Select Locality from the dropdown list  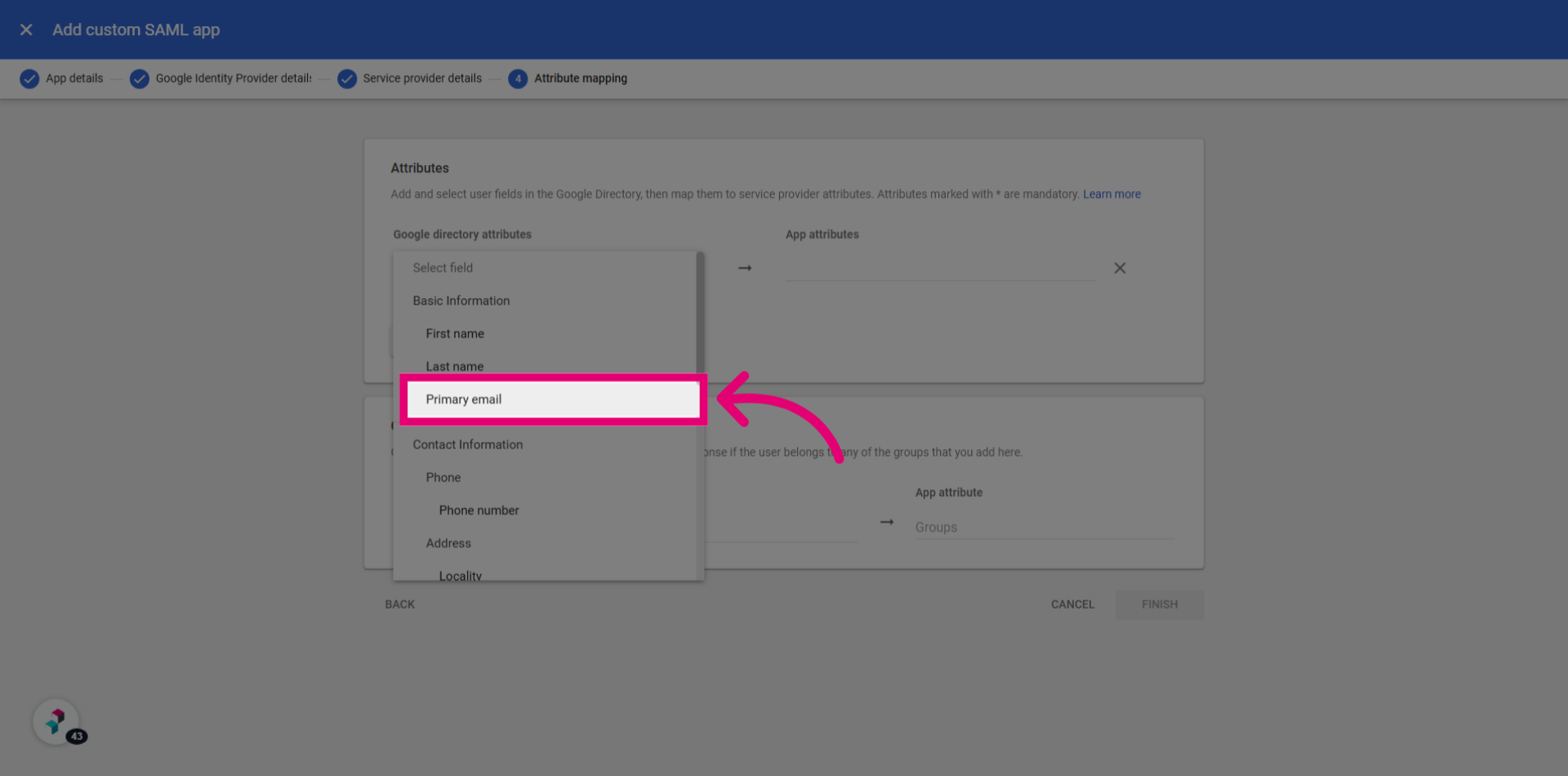coord(544,573)
